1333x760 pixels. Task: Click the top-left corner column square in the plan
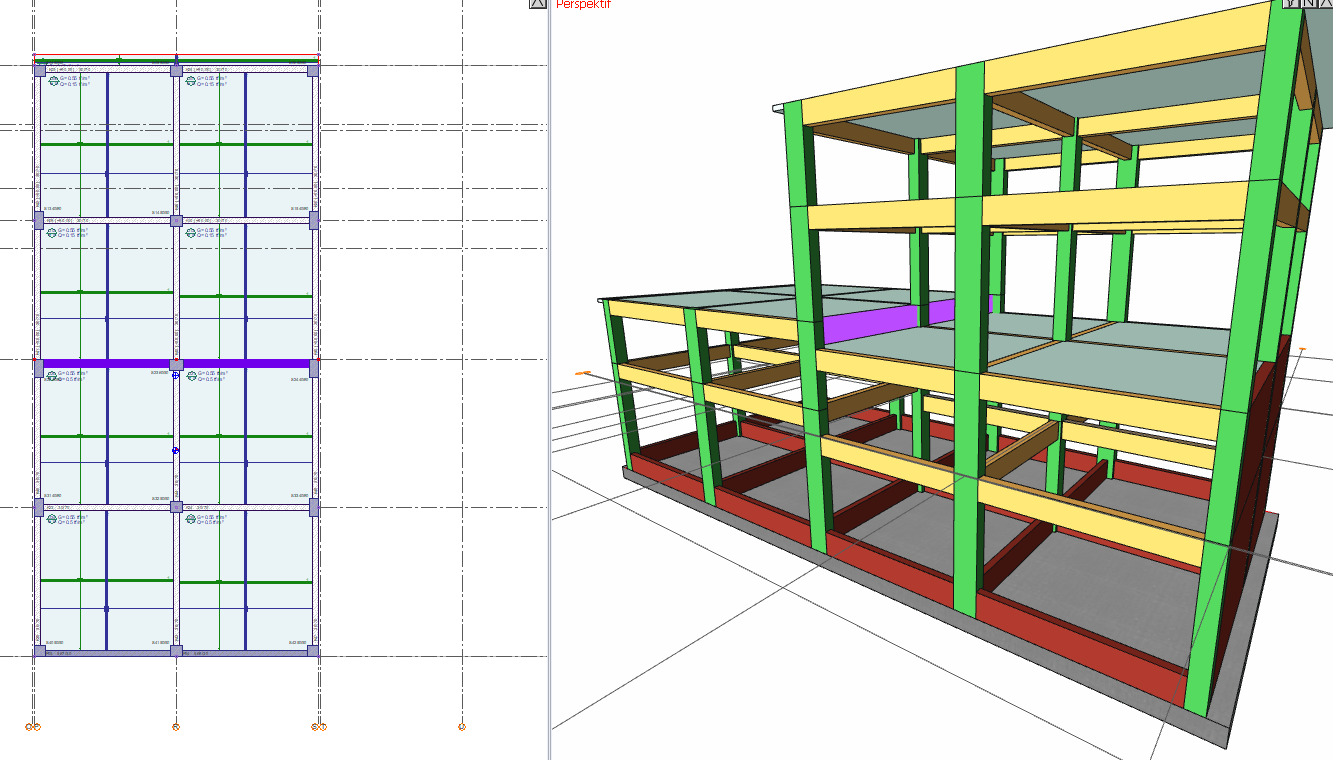[x=40, y=70]
